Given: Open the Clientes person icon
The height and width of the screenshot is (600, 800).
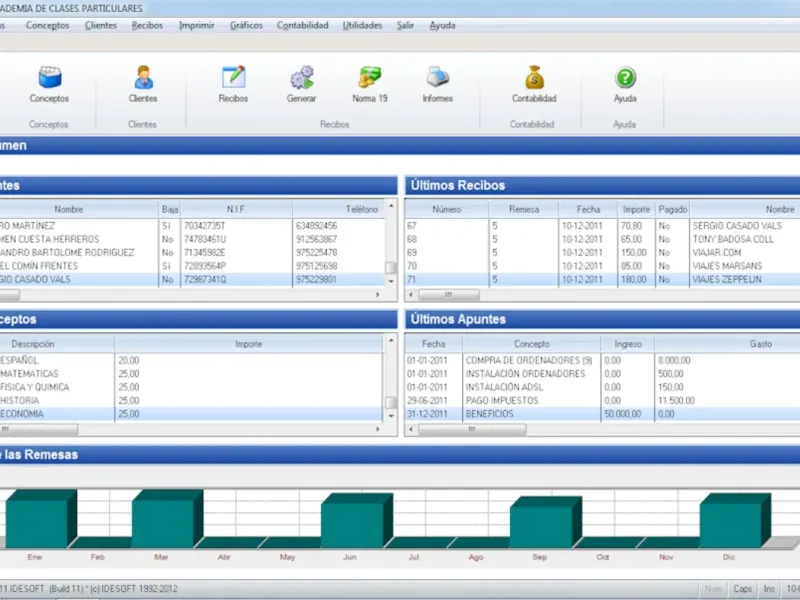Looking at the screenshot, I should tap(143, 78).
